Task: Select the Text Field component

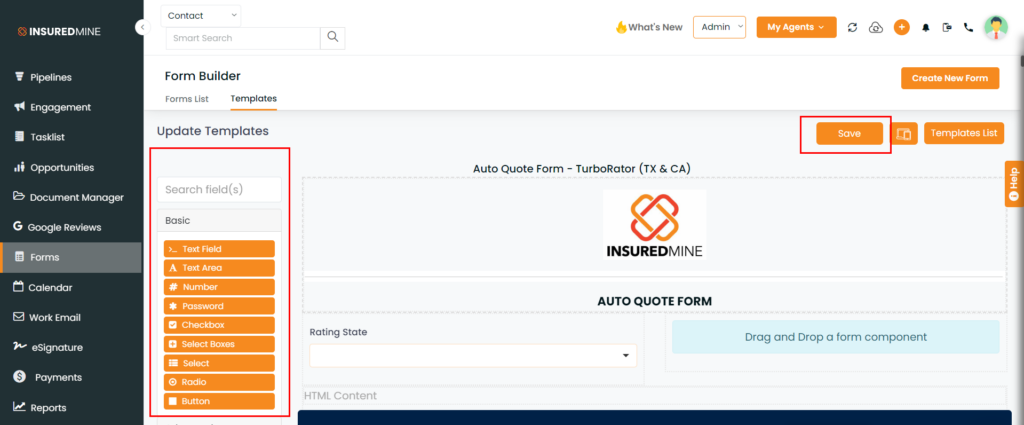Action: pos(219,249)
